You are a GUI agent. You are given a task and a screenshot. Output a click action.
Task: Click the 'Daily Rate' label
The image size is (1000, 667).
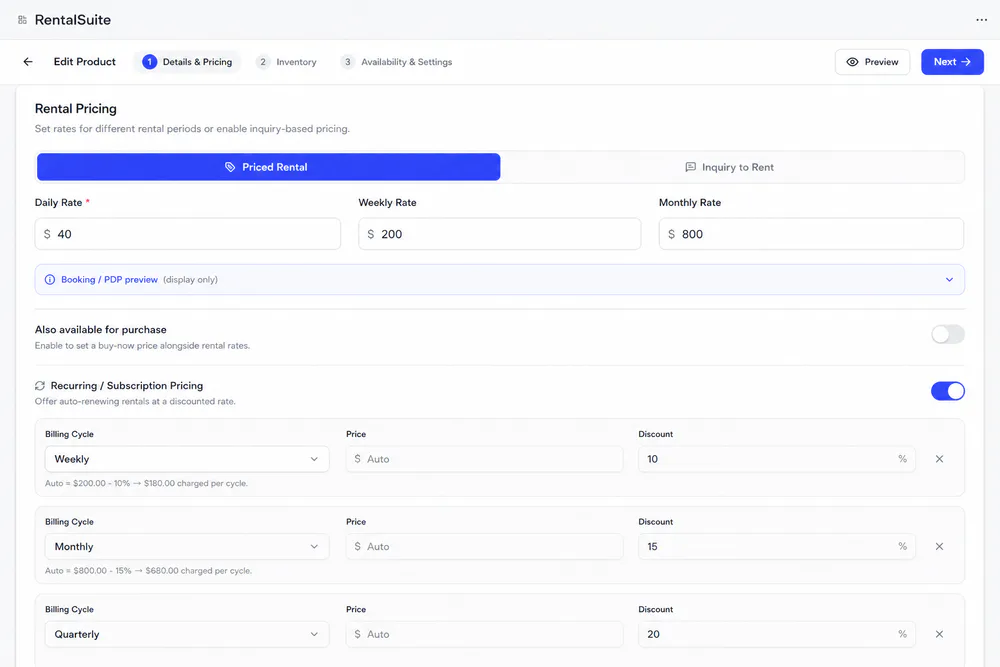pos(59,203)
